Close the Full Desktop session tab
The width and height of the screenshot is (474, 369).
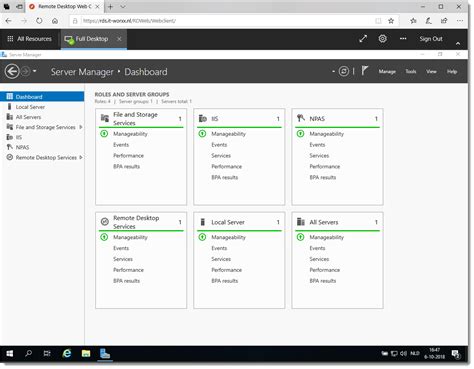[119, 39]
